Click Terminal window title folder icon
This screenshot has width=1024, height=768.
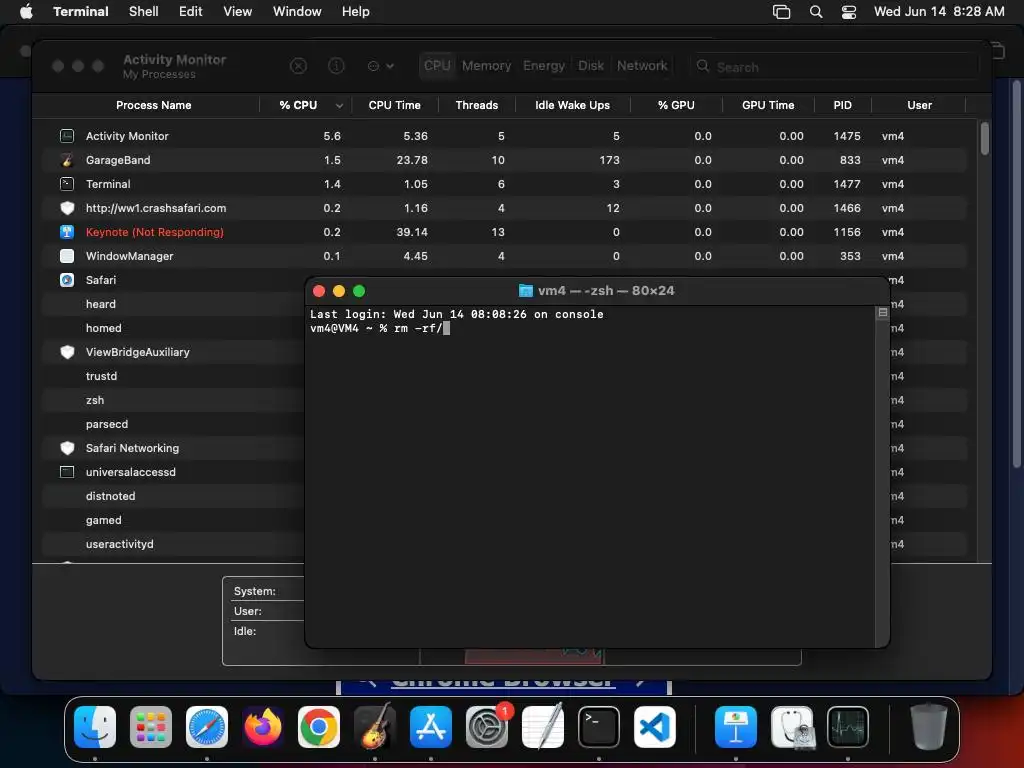(x=525, y=291)
